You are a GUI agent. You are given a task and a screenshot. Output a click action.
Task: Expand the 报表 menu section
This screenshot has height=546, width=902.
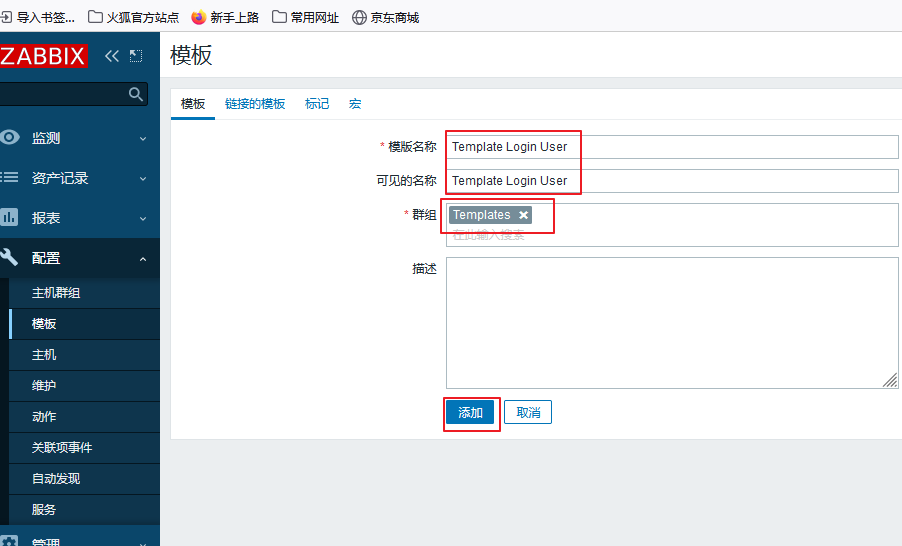[143, 219]
